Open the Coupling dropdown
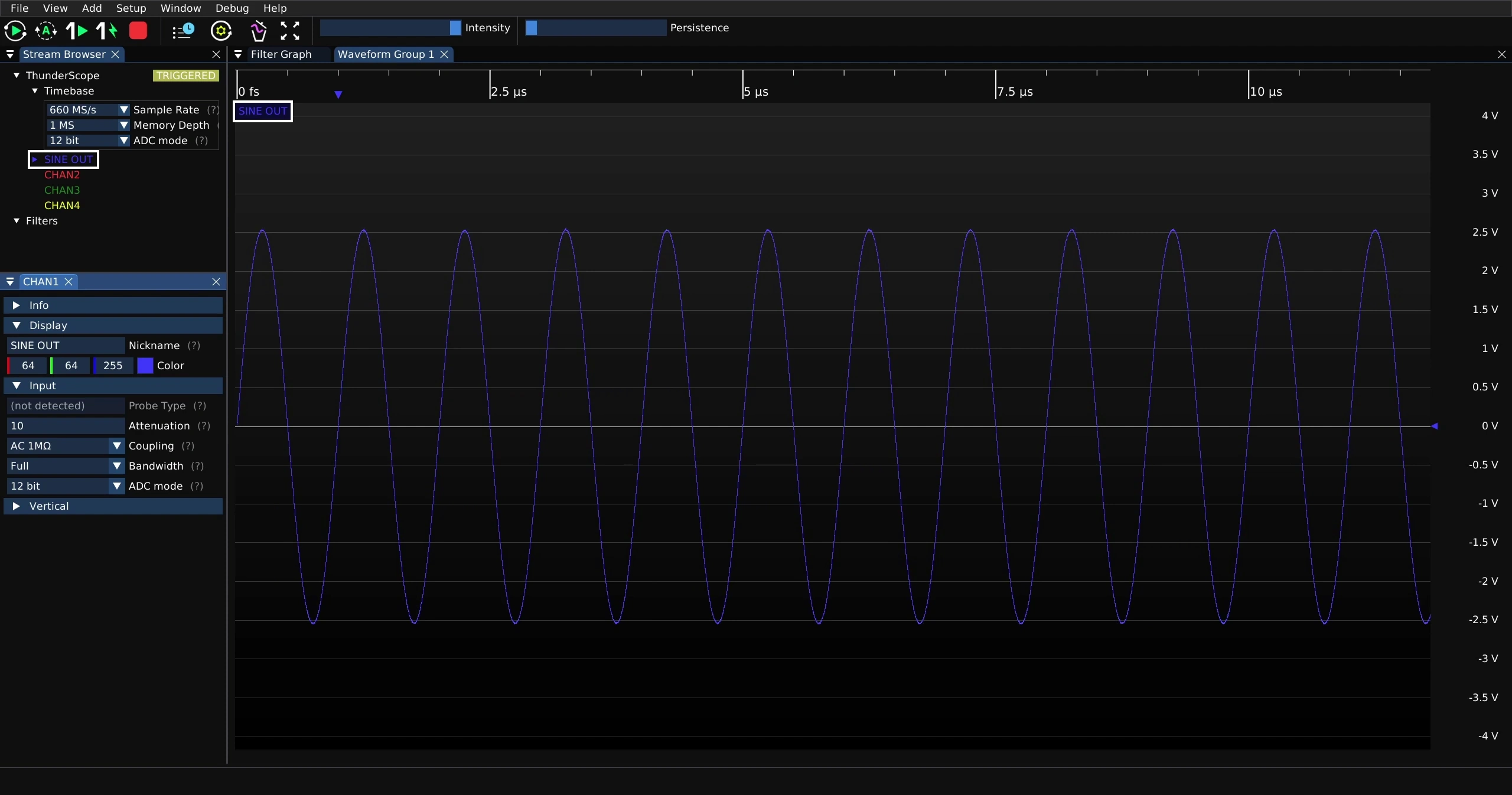The image size is (1512, 795). tap(66, 446)
